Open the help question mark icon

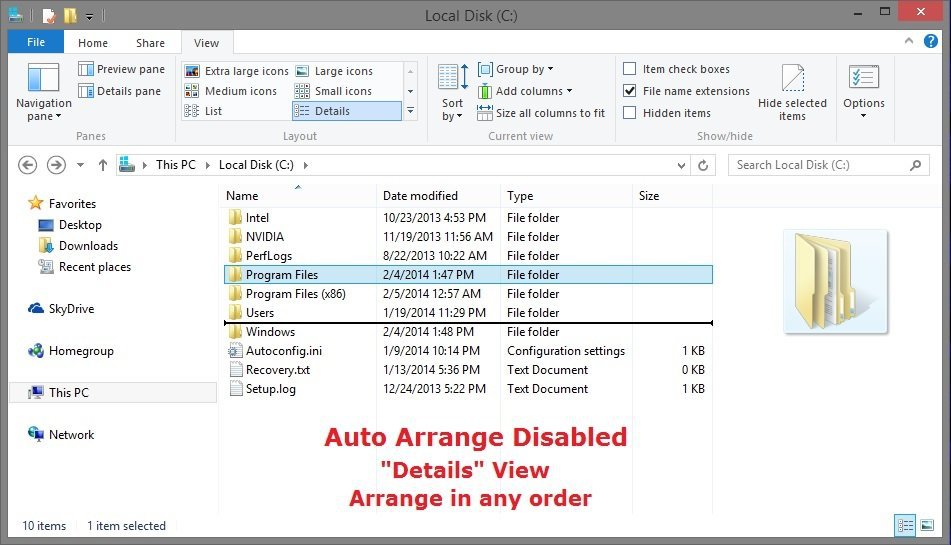932,43
